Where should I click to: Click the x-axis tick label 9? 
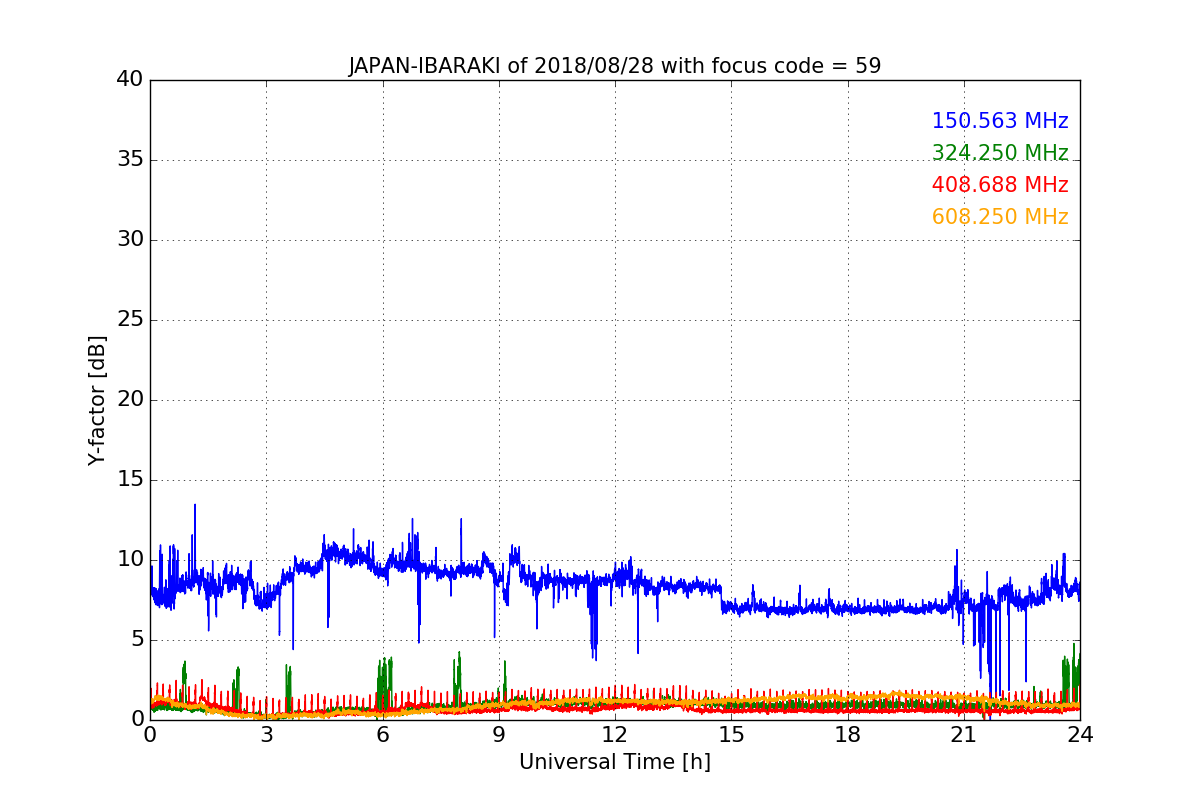click(499, 734)
